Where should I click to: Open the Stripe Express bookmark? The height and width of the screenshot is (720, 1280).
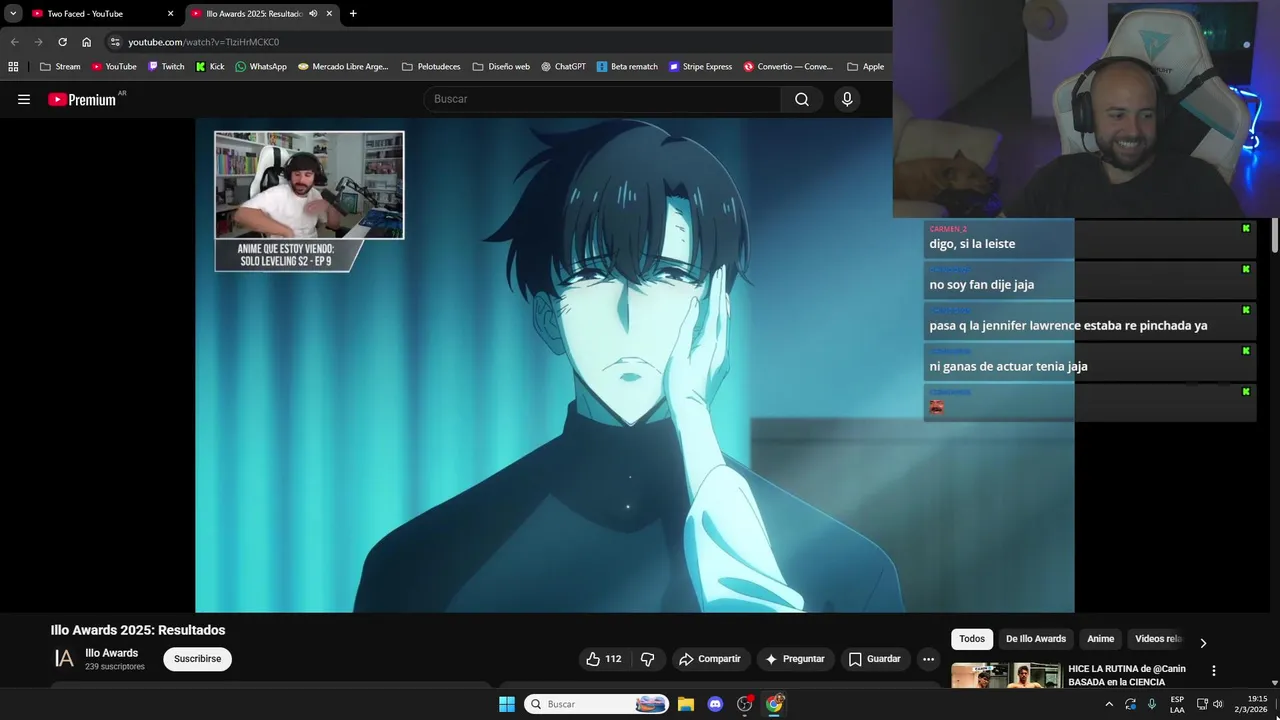tap(700, 67)
